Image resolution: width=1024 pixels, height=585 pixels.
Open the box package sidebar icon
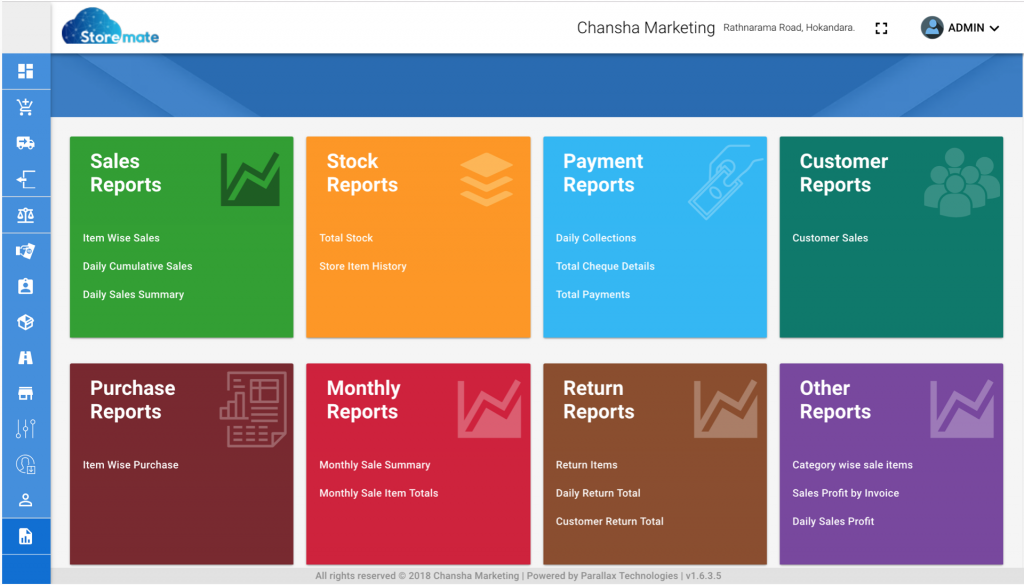[x=25, y=322]
